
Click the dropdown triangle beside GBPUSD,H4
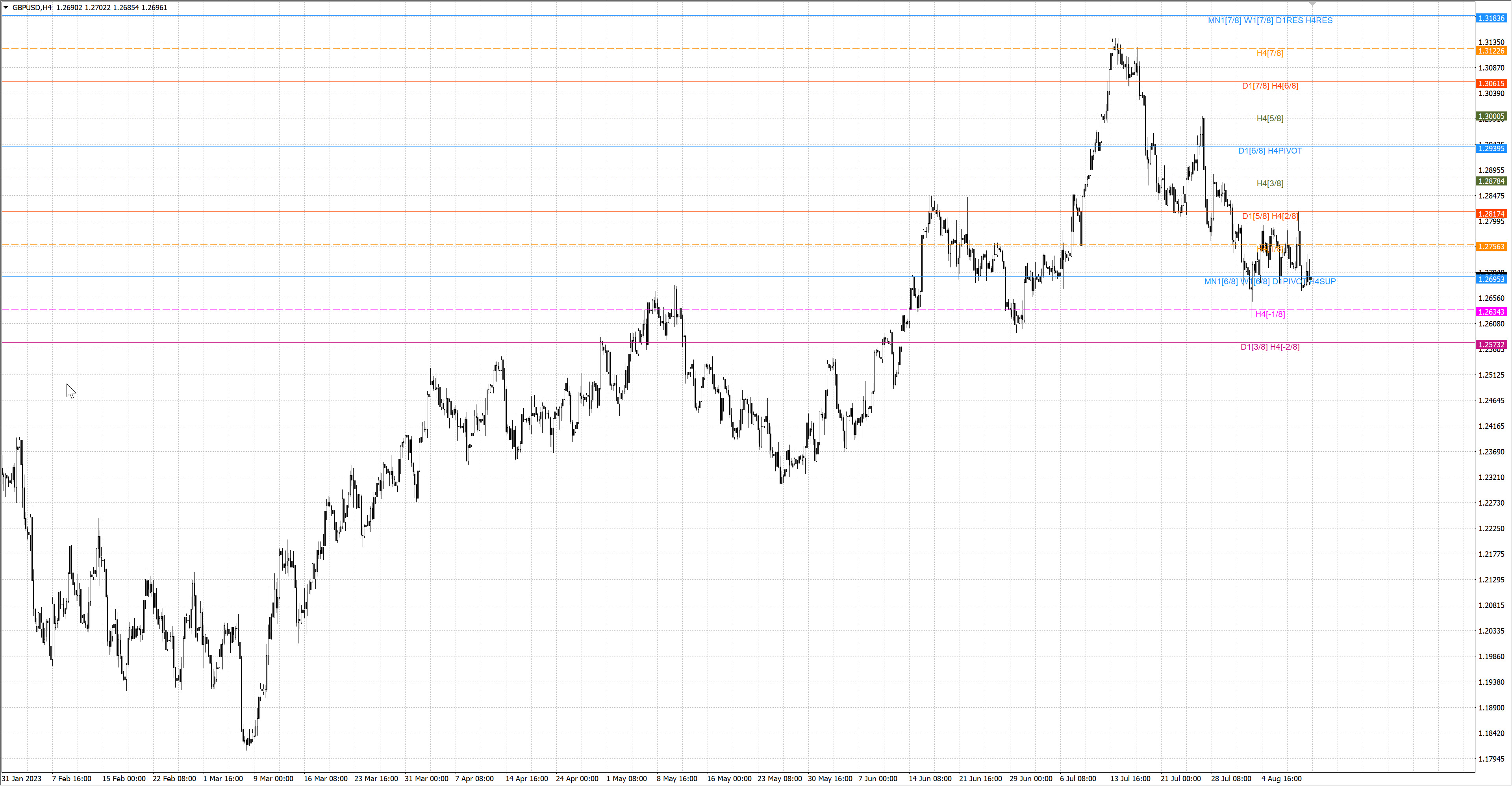point(6,7)
